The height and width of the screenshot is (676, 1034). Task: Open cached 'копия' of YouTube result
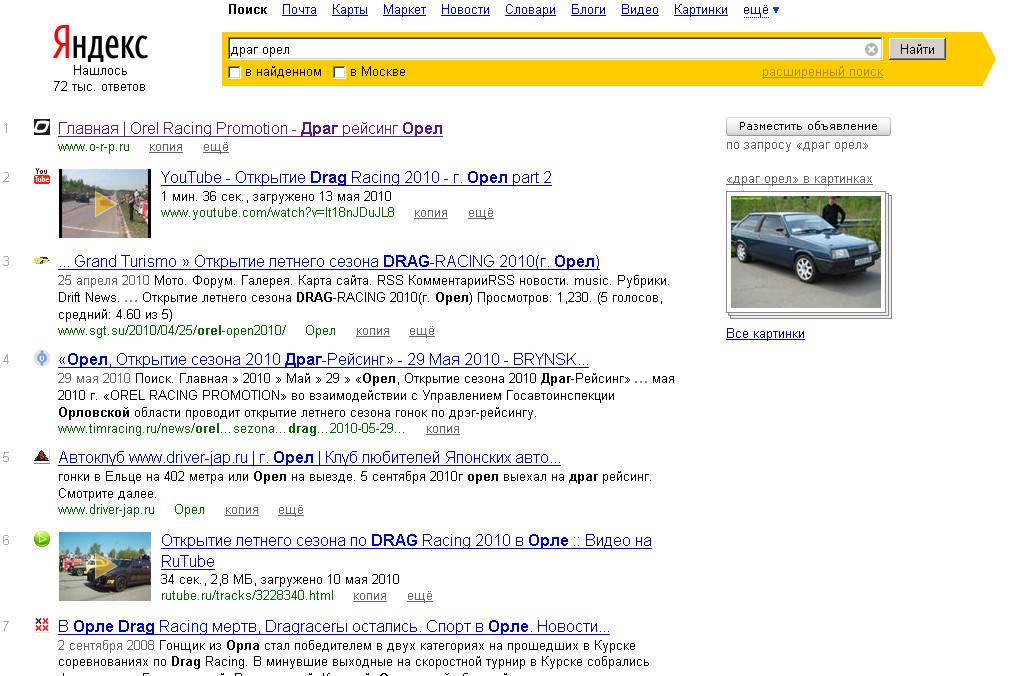tap(431, 213)
